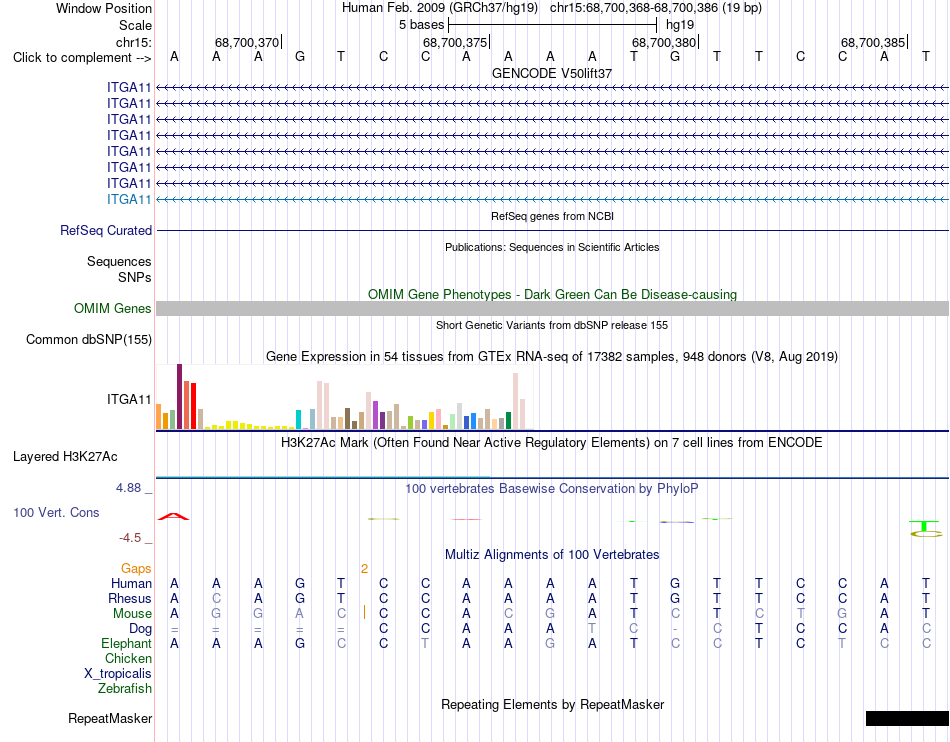The width and height of the screenshot is (950, 742).
Task: Click the cyan GTEx expression bar
Action: click(298, 420)
